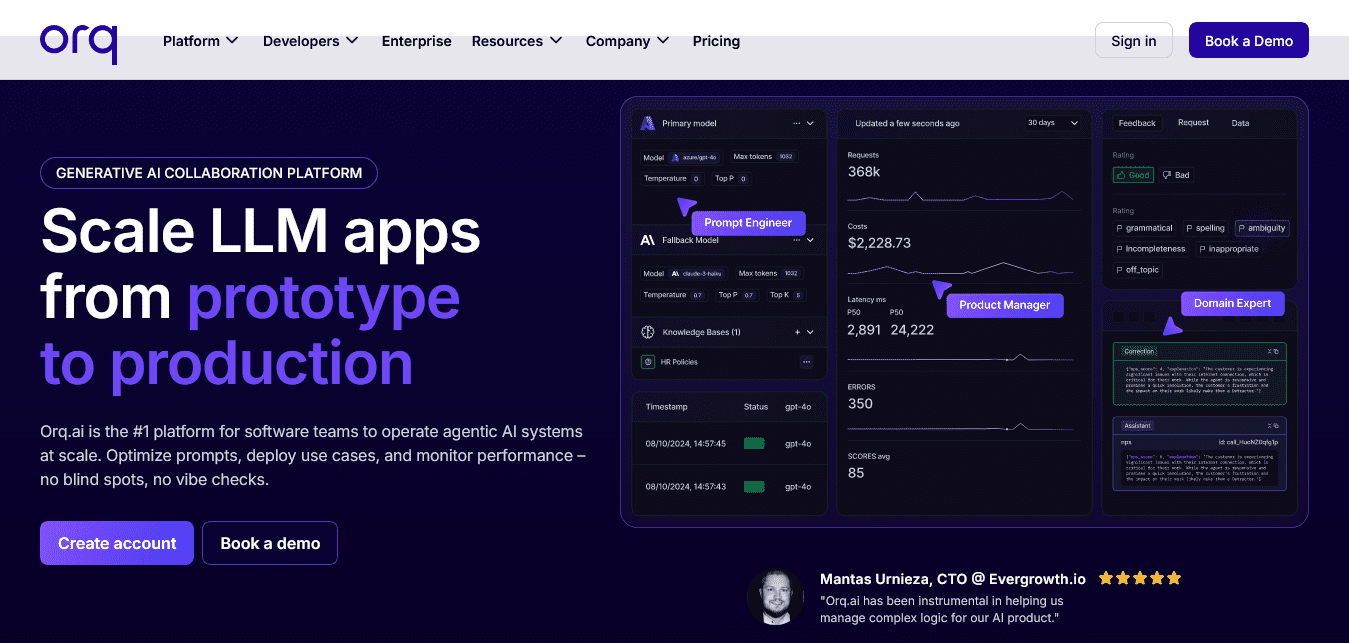1349x643 pixels.
Task: Collapse the Fallback Model section chevron
Action: coord(811,240)
